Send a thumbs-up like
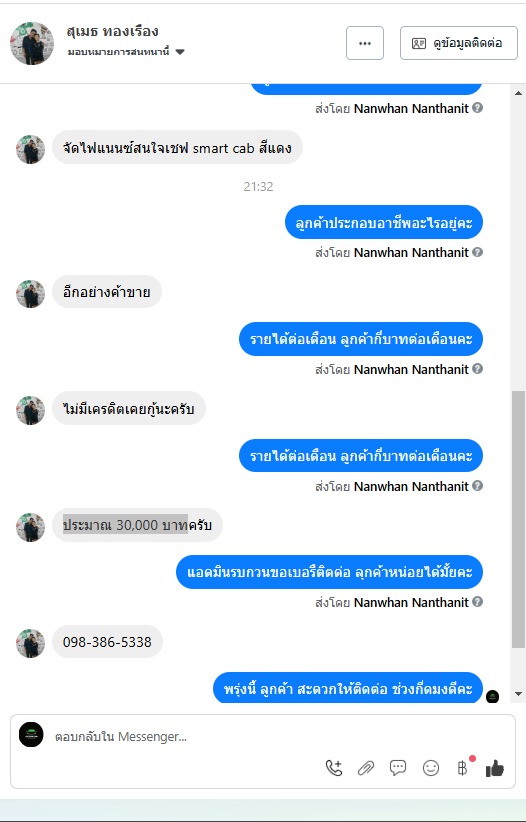The height and width of the screenshot is (822, 526). 495,769
